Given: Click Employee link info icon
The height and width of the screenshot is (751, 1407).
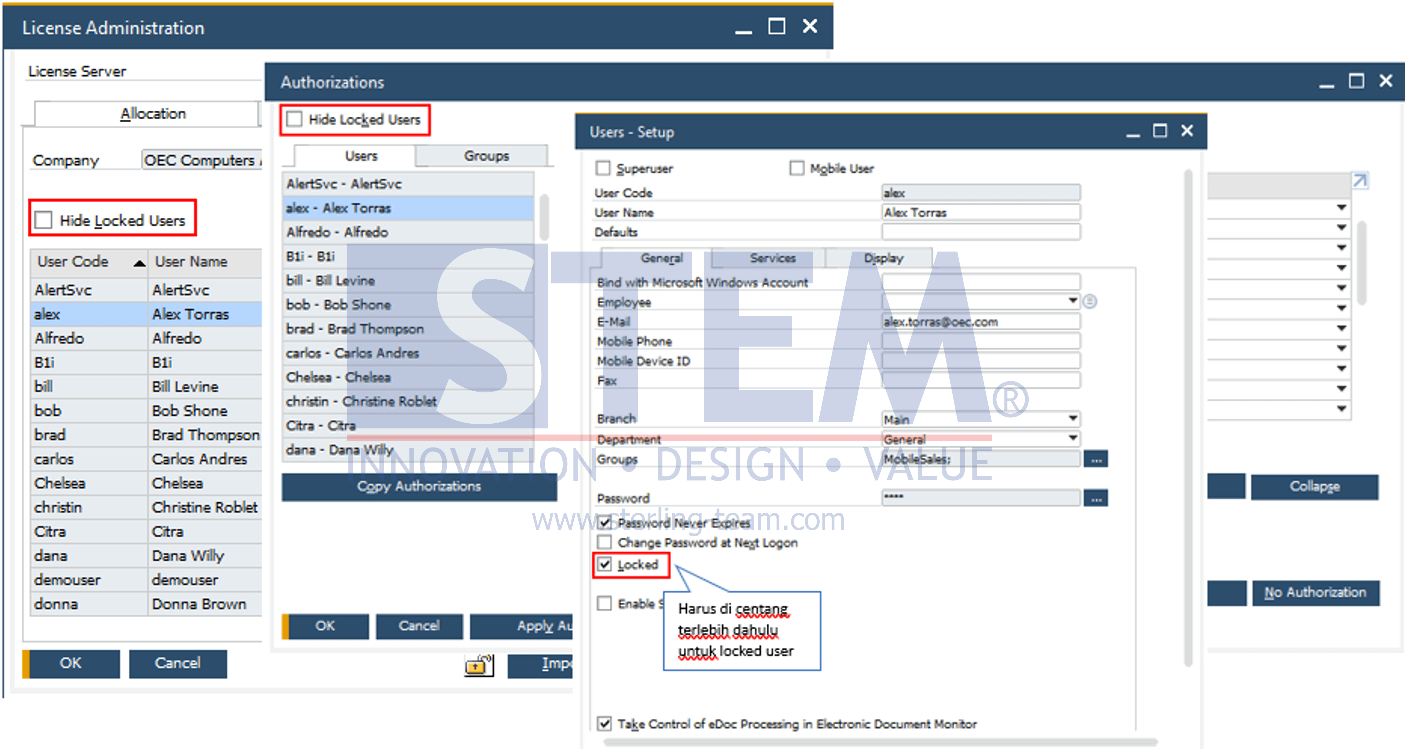Looking at the screenshot, I should (x=1090, y=301).
